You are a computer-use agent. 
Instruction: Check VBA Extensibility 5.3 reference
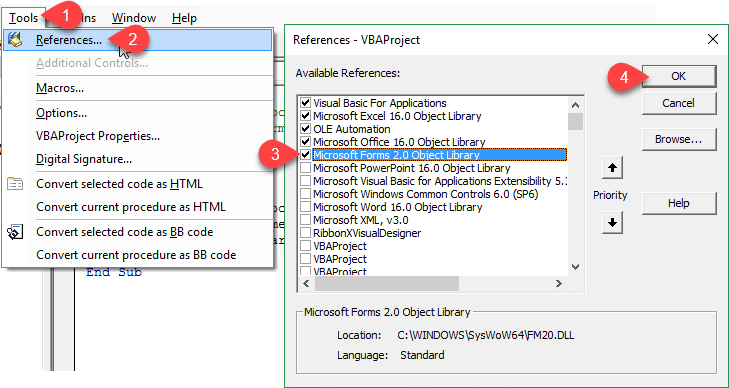point(305,181)
